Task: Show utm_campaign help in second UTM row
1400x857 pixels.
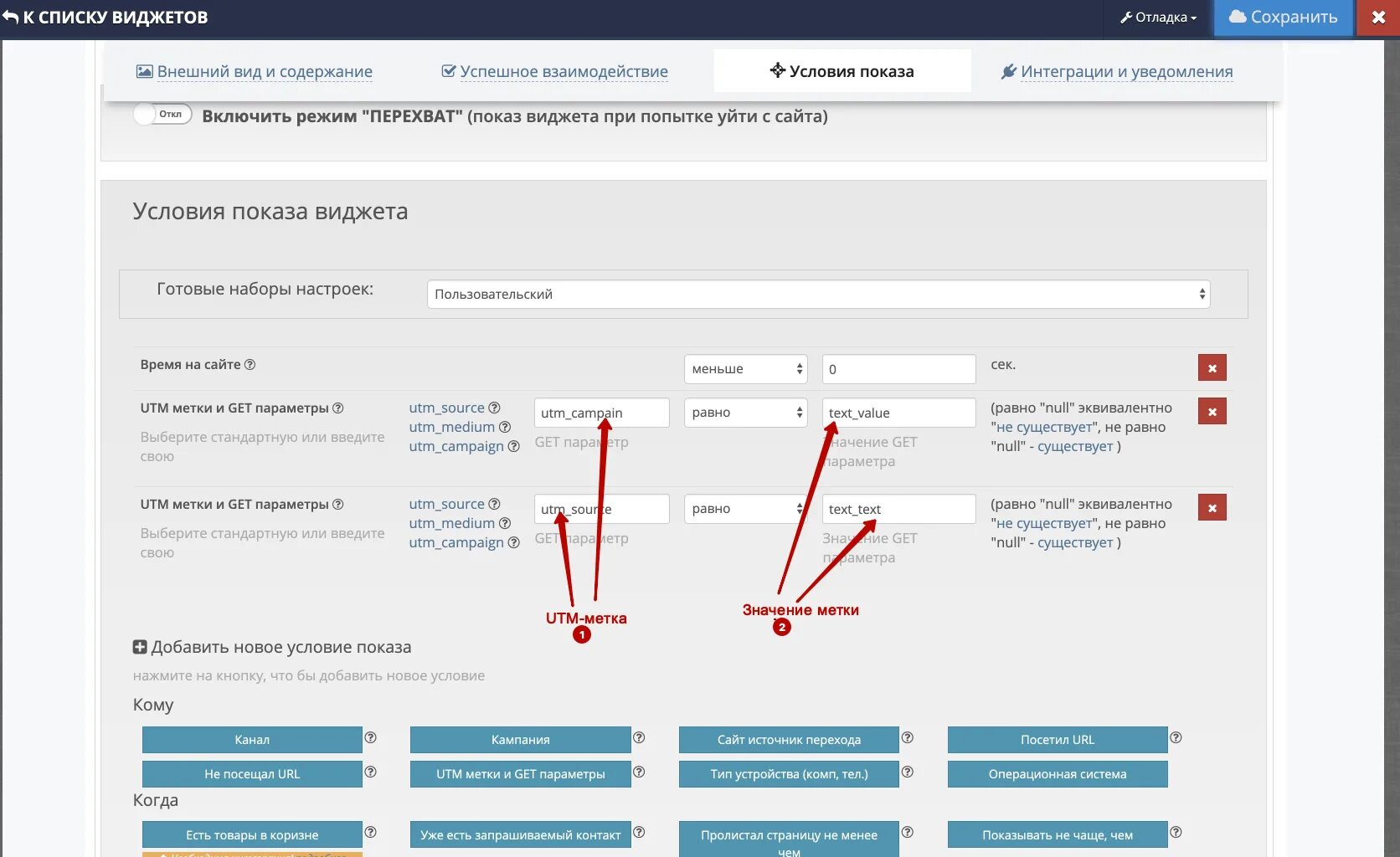Action: tap(514, 542)
